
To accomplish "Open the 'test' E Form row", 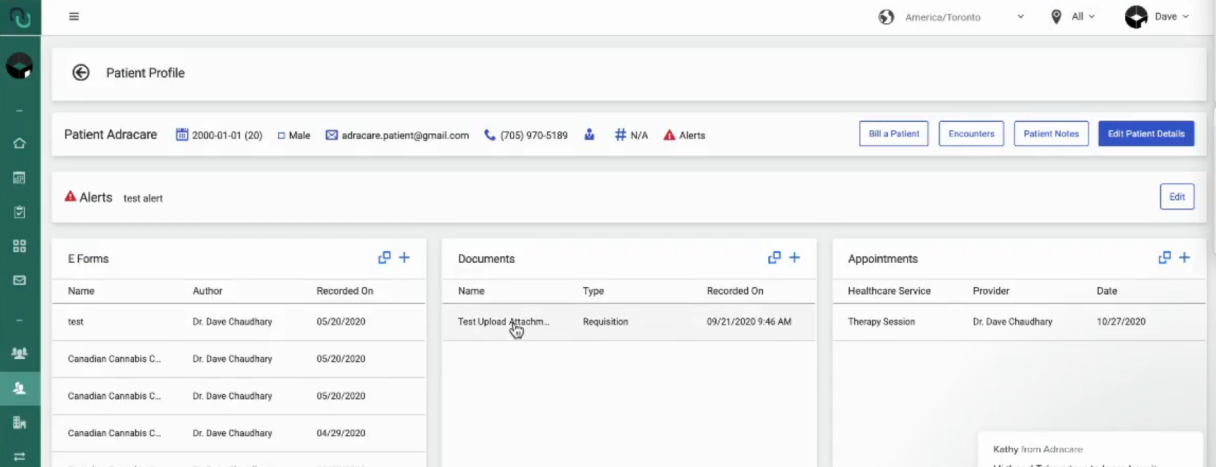I will (239, 322).
